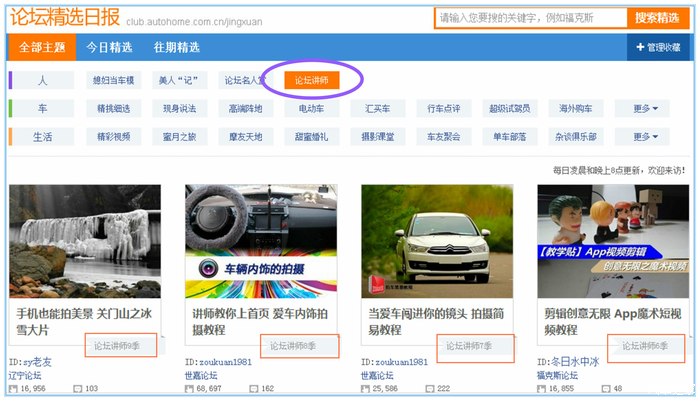Switch to the 今日精选 tab
The image size is (700, 401).
click(x=108, y=47)
